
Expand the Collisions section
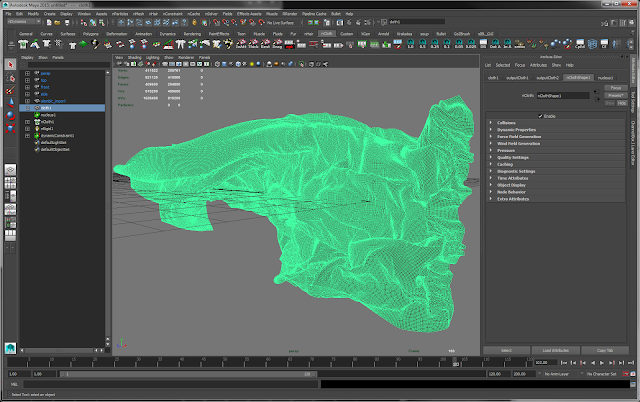tap(556, 123)
